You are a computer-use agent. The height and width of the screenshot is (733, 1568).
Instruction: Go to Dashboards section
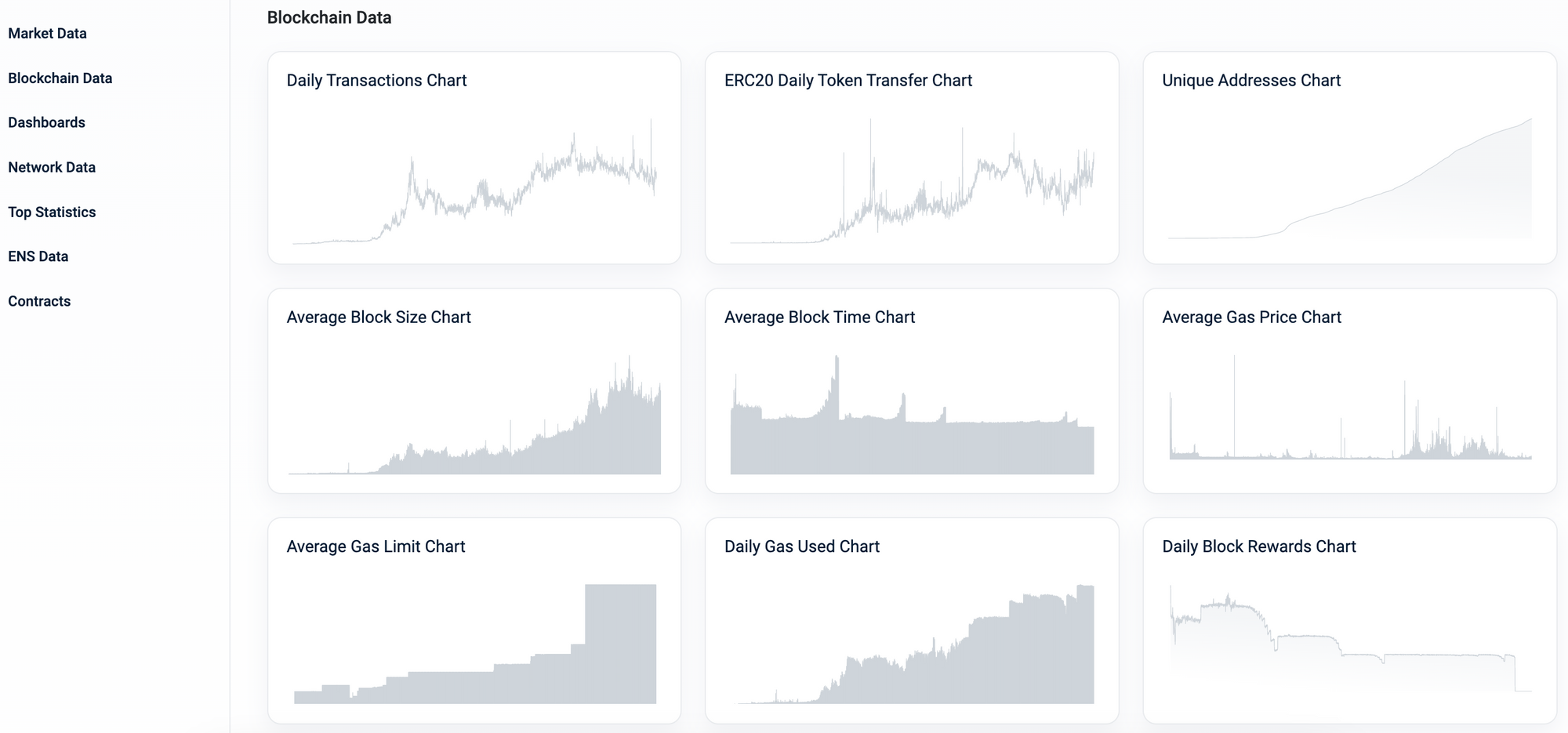point(46,122)
